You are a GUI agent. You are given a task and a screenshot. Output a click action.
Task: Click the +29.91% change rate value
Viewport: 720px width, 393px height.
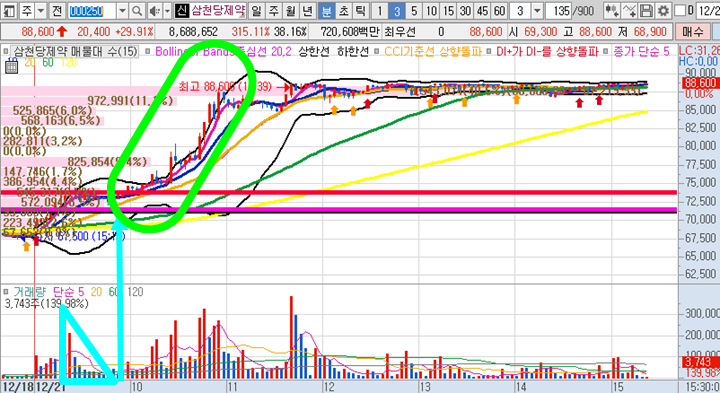[x=134, y=32]
